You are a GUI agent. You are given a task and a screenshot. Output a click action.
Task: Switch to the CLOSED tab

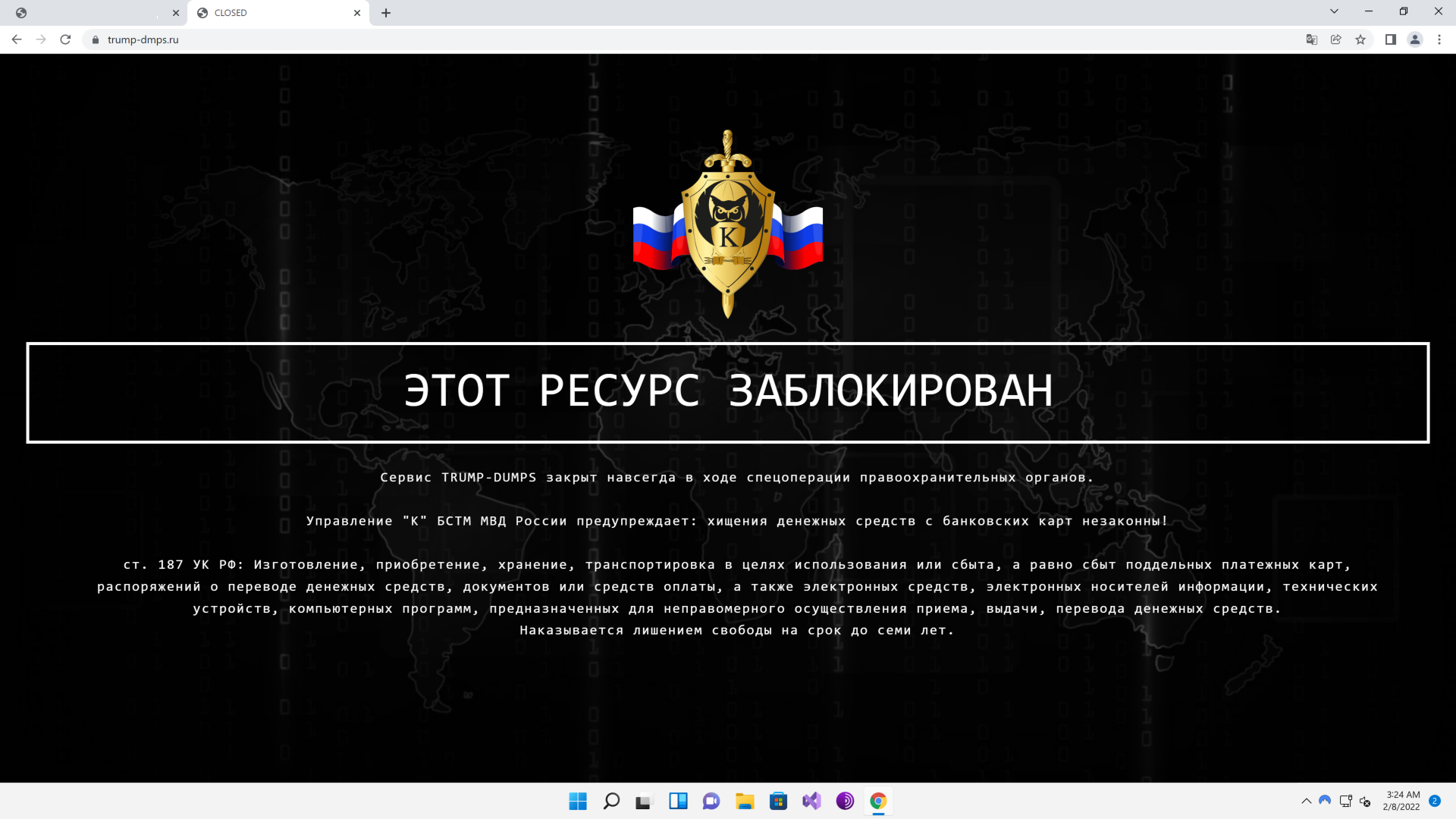coord(278,13)
